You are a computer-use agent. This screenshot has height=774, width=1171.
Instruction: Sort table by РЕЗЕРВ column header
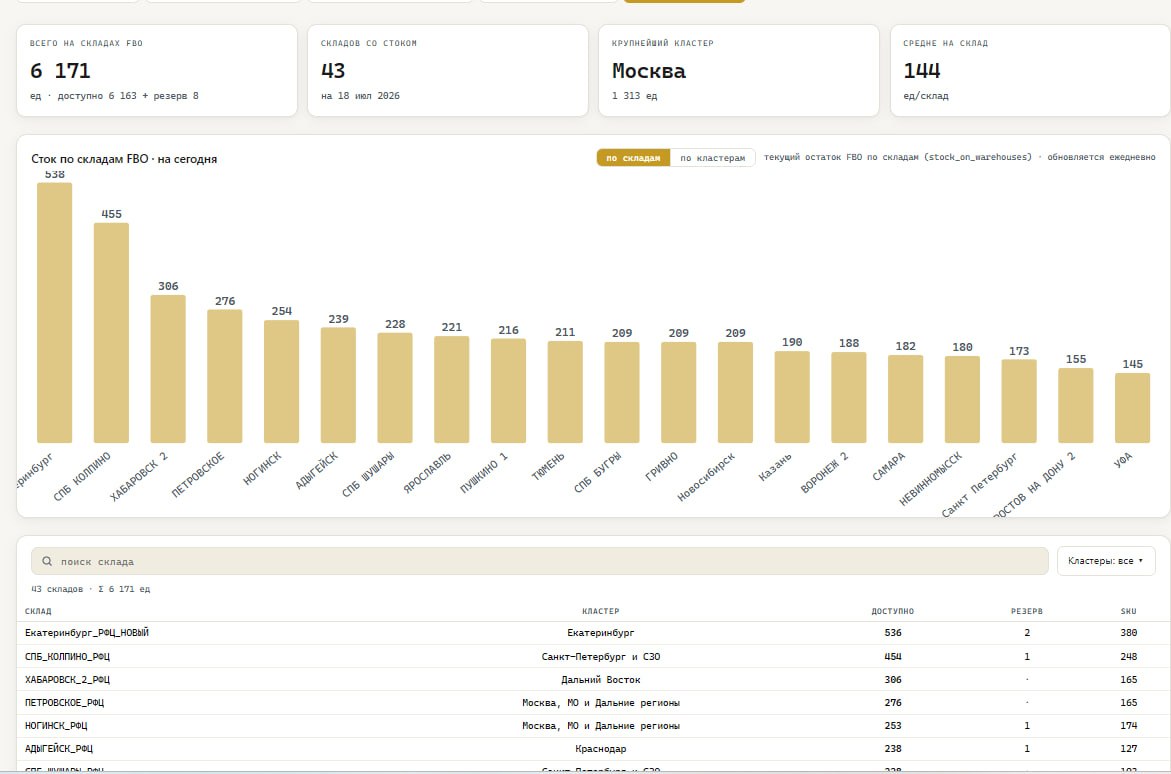point(1027,611)
